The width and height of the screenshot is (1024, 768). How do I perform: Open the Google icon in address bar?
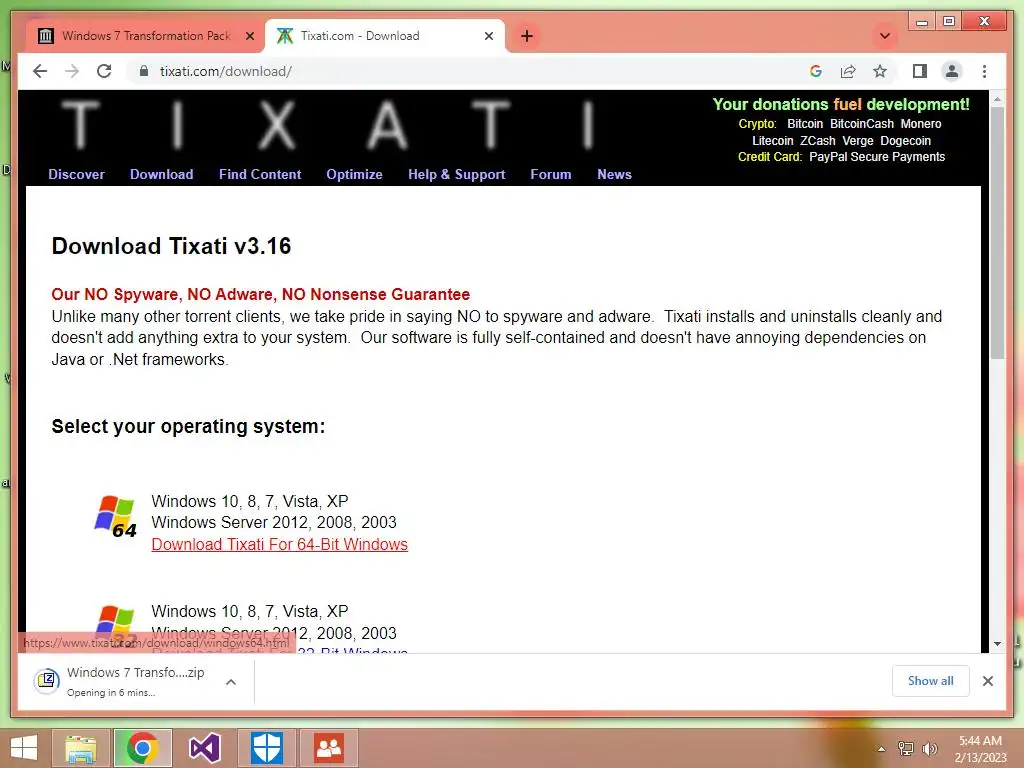click(816, 71)
